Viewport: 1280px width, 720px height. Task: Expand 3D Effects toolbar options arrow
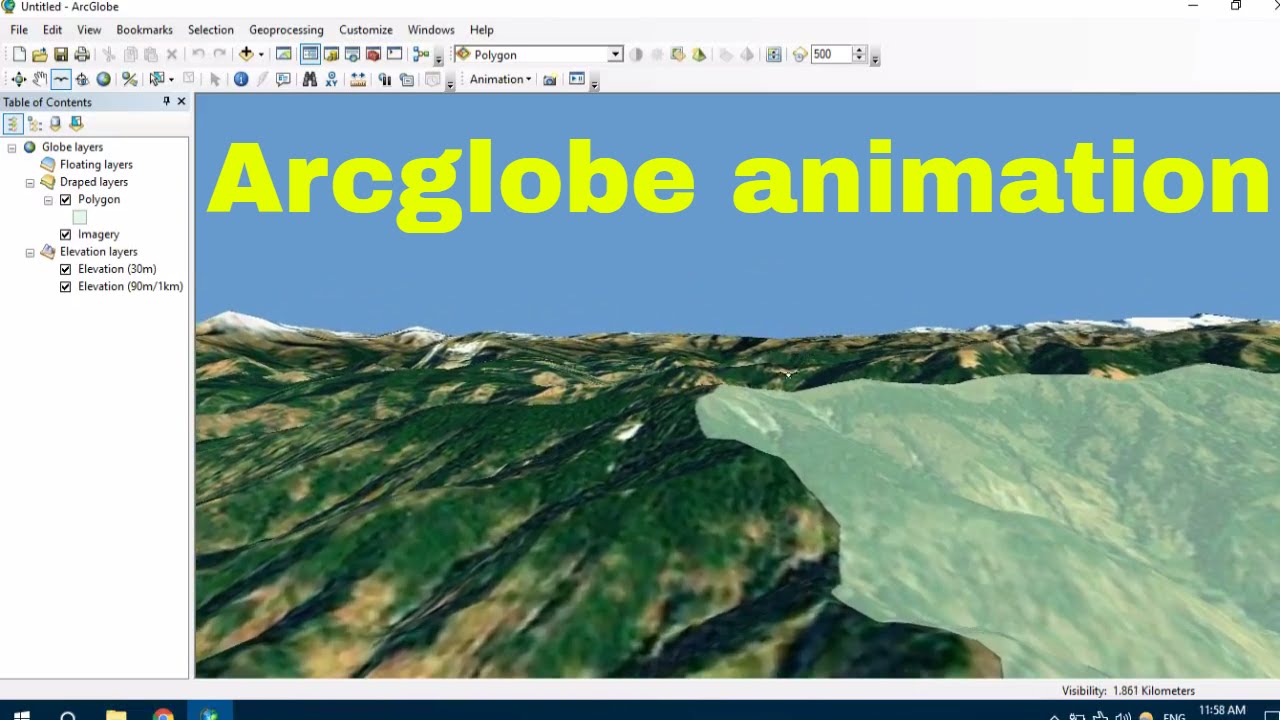[x=875, y=59]
